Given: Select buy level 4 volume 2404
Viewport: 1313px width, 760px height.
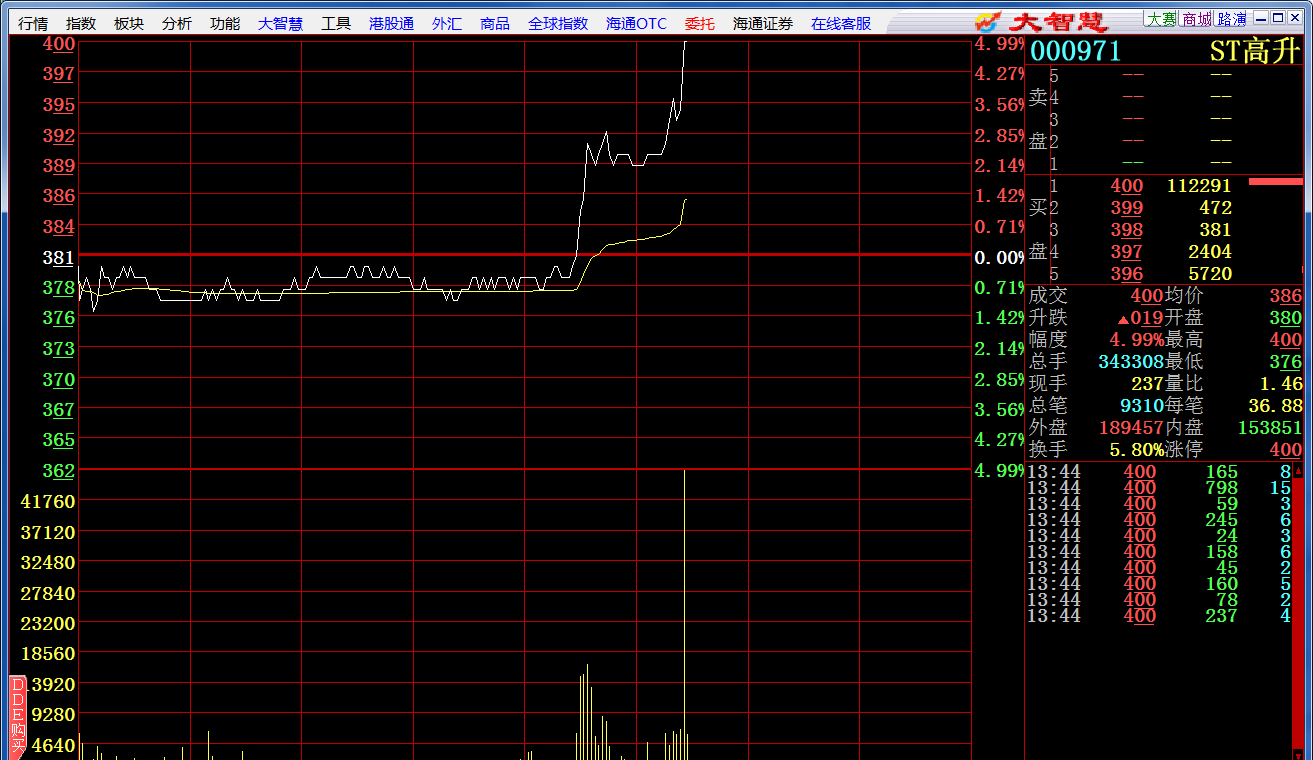Looking at the screenshot, I should pos(1210,252).
